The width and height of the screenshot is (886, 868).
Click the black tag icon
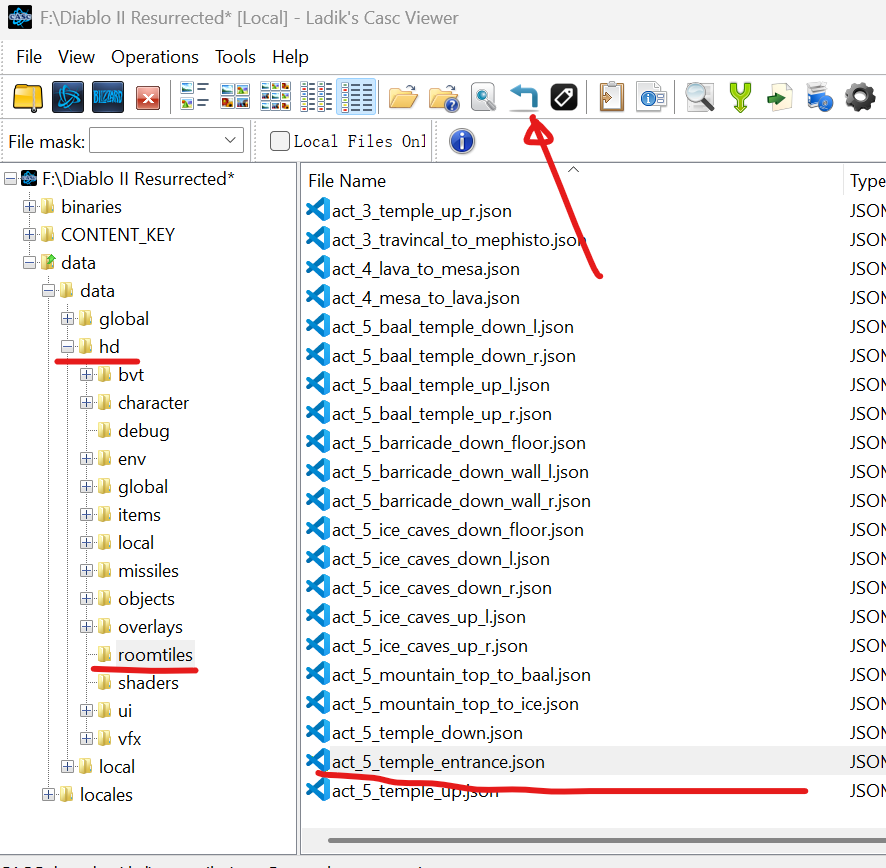pos(564,97)
